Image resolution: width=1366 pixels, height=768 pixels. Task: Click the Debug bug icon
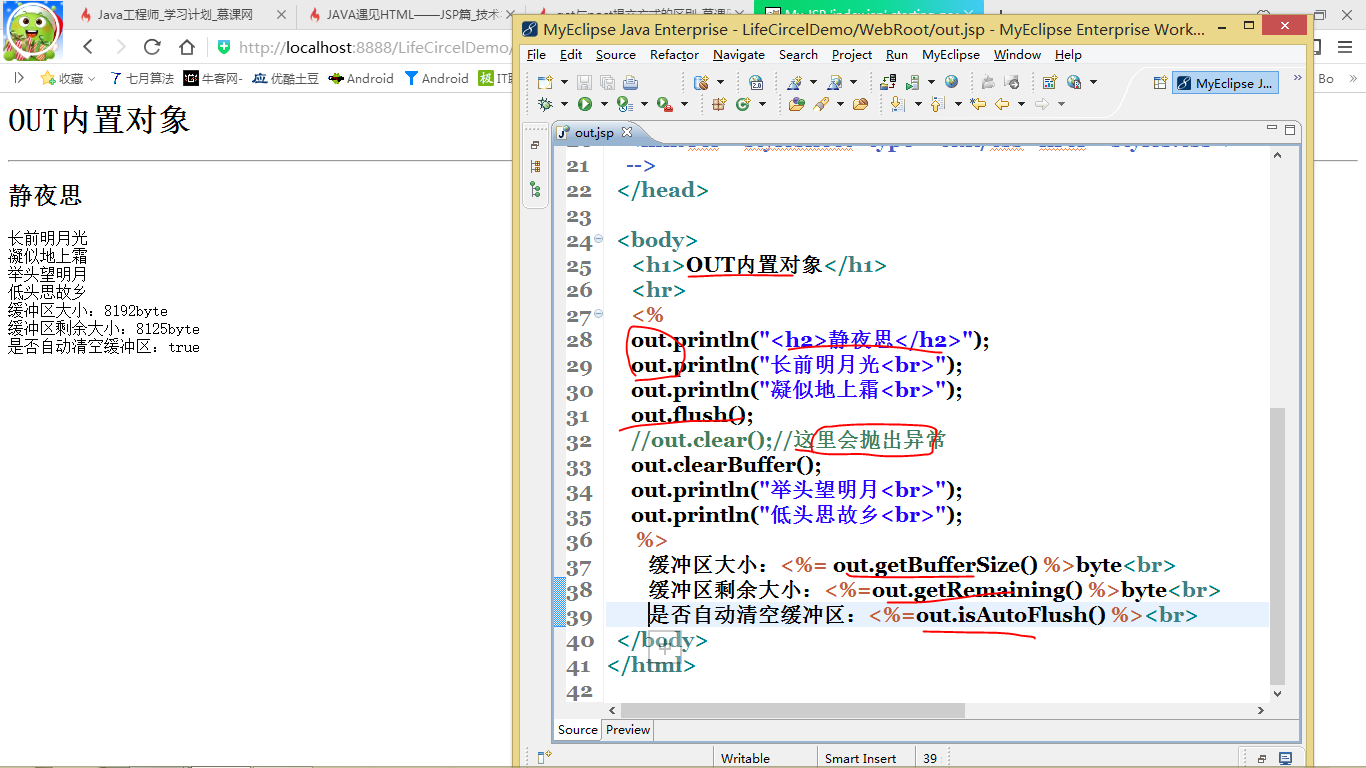click(x=545, y=104)
